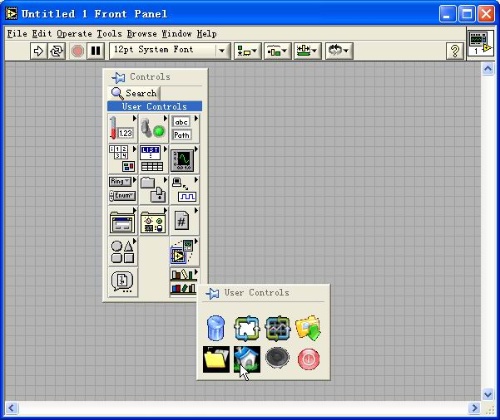
Task: Open the Browse menu
Action: coord(142,34)
